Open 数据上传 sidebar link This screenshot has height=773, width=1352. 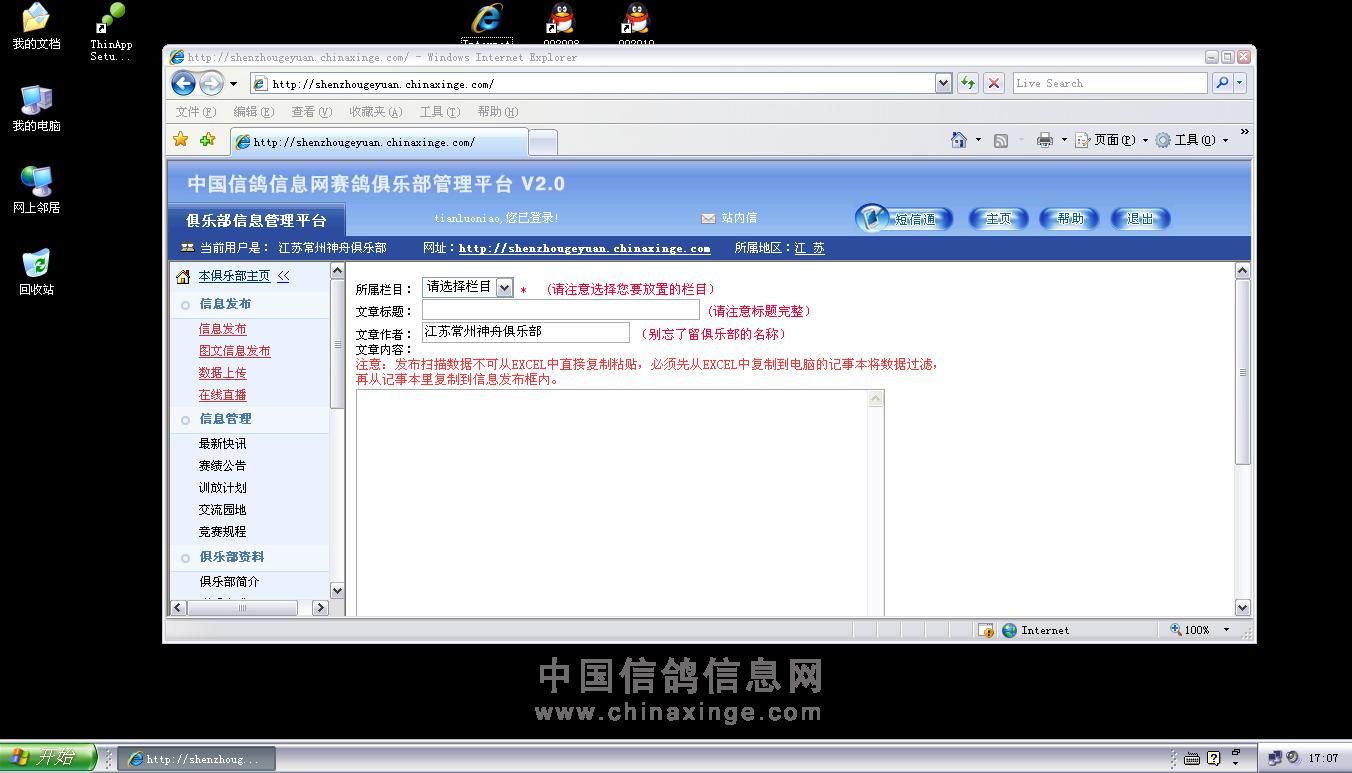(222, 373)
